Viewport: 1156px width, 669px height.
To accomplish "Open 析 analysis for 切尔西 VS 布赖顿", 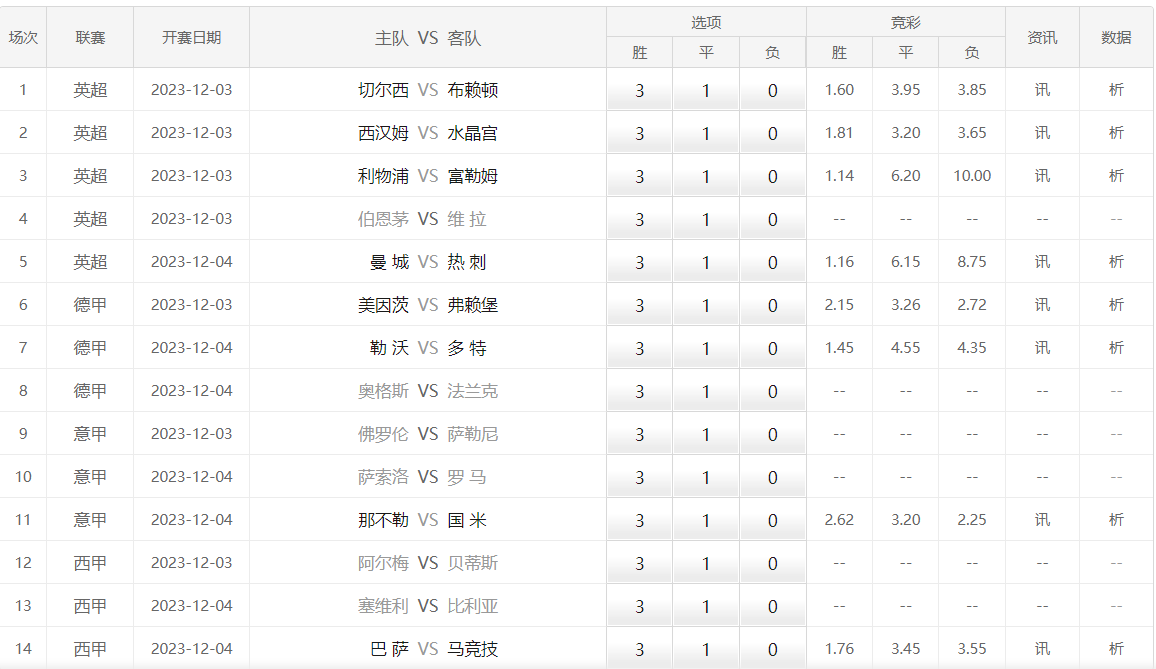I will tap(1116, 90).
